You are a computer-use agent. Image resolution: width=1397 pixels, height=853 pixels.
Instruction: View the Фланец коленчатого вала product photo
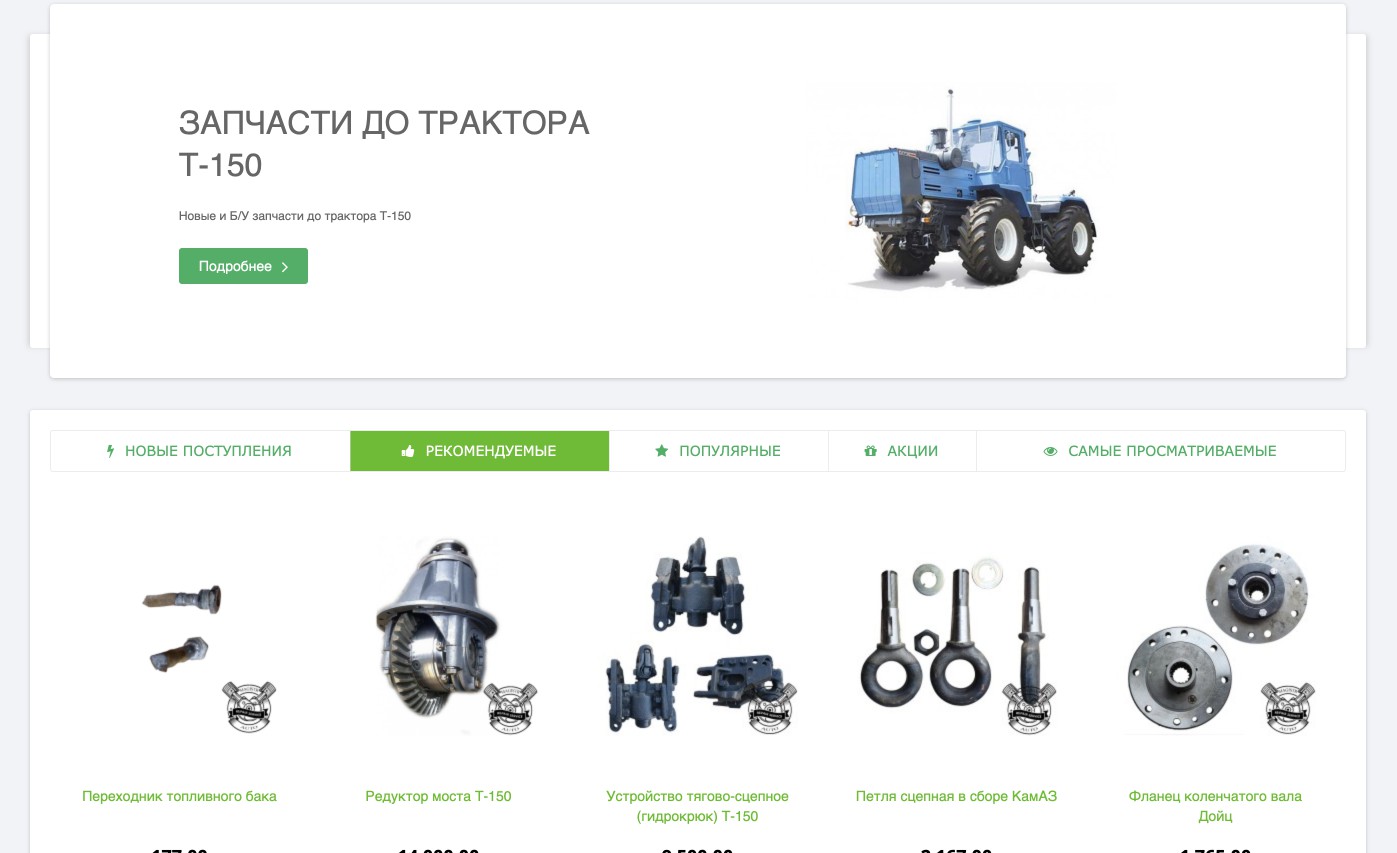tap(1215, 634)
